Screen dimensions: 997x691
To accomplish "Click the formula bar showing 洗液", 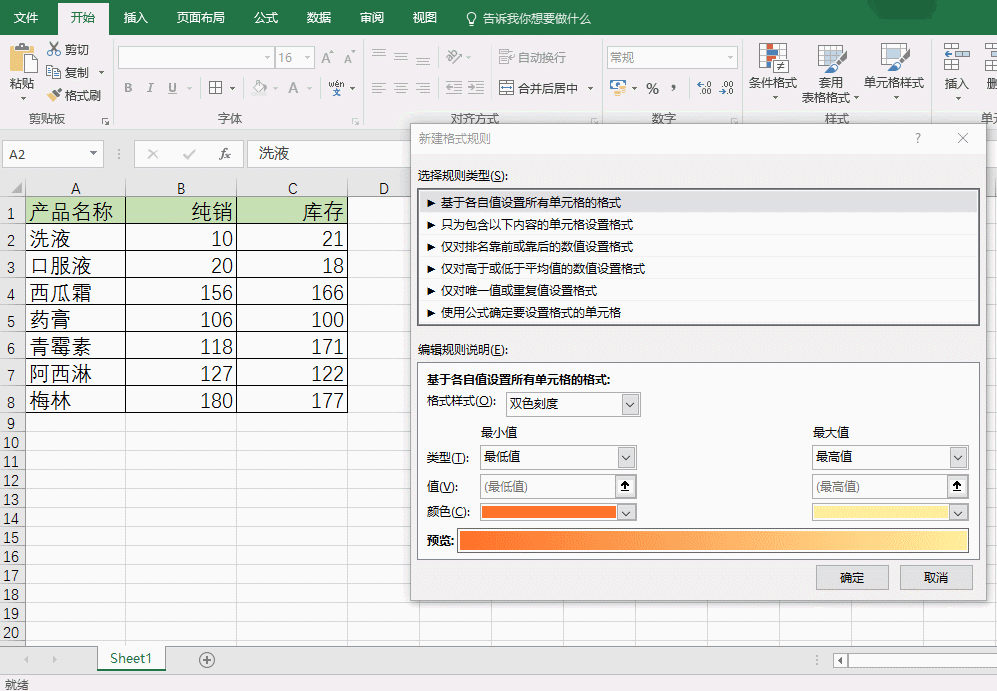I will click(x=329, y=154).
